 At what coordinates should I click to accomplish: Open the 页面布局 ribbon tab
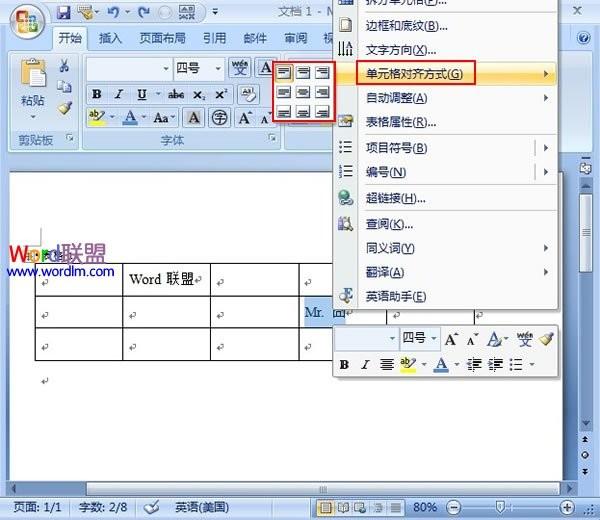pos(162,38)
